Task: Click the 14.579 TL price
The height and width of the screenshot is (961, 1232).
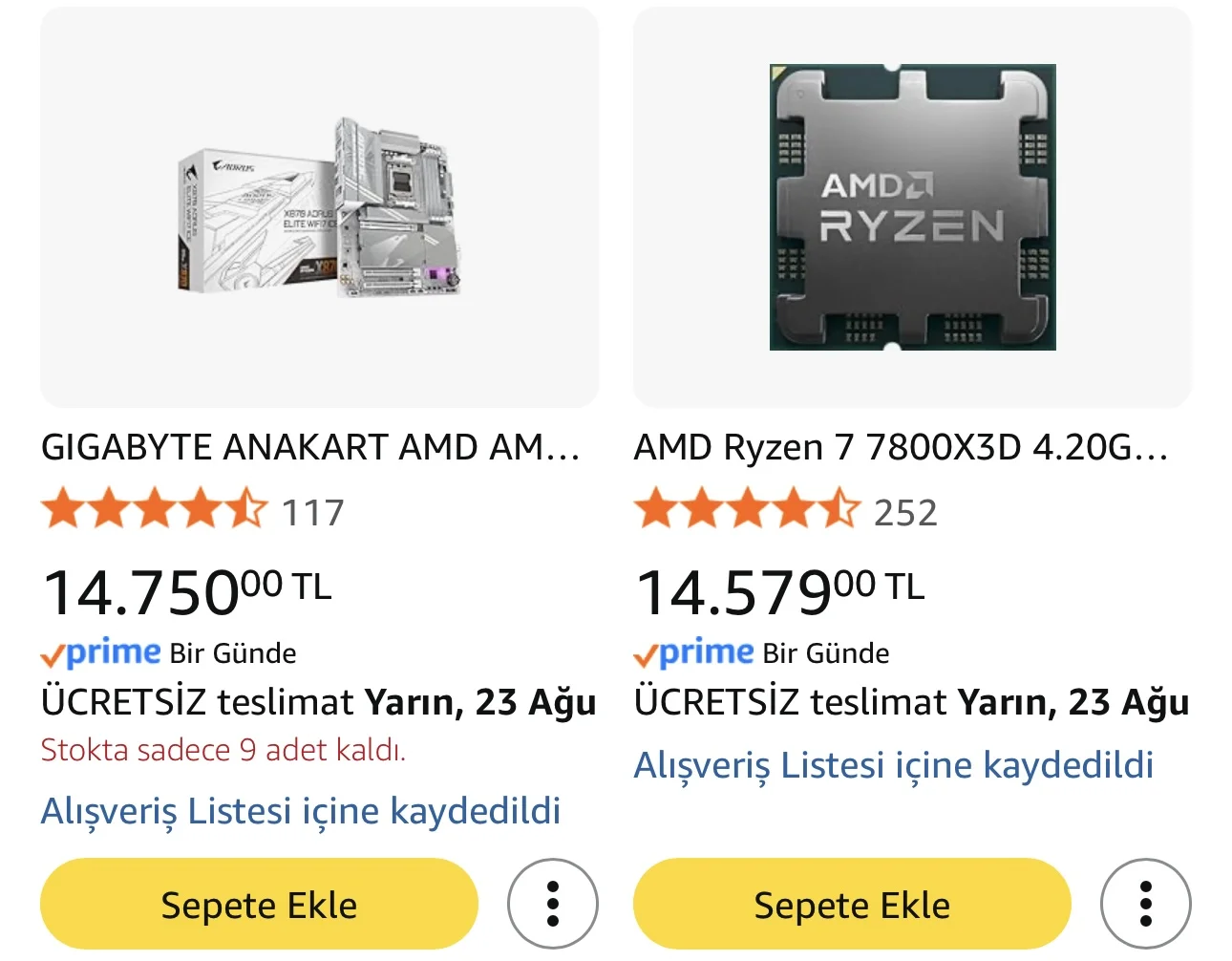Action: coord(780,590)
